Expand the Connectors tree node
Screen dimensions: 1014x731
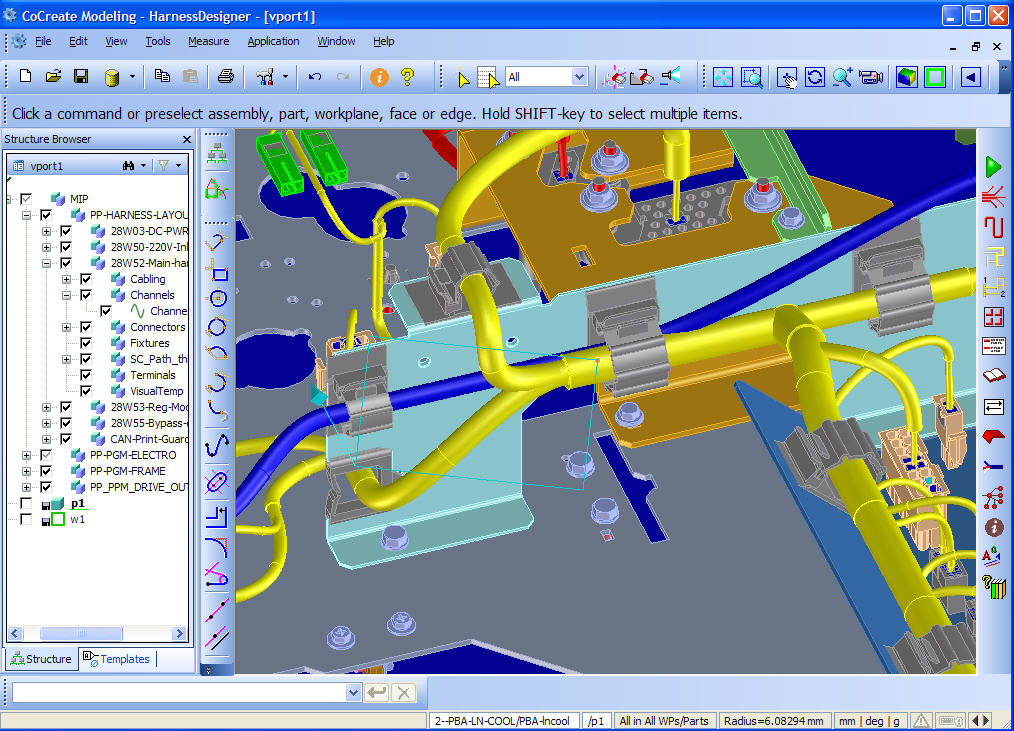click(67, 327)
